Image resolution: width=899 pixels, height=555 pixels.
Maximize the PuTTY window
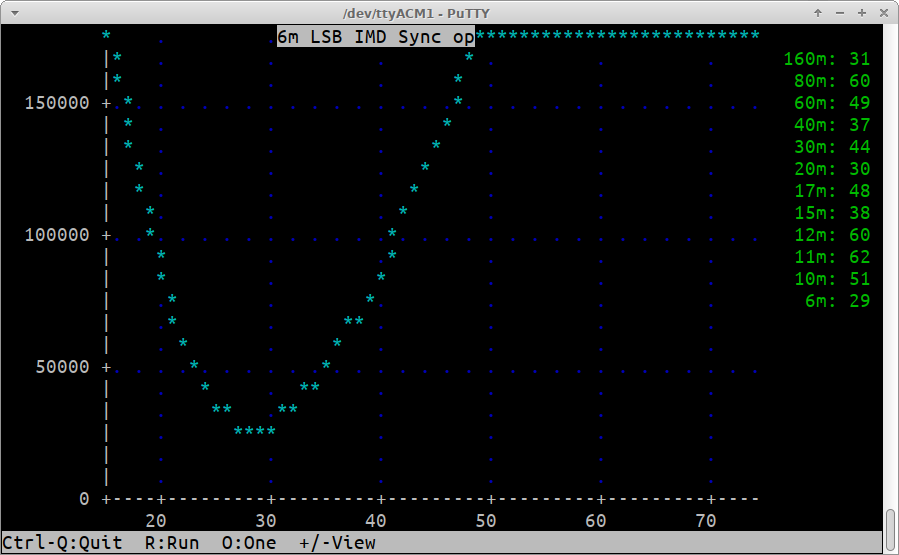(x=861, y=12)
